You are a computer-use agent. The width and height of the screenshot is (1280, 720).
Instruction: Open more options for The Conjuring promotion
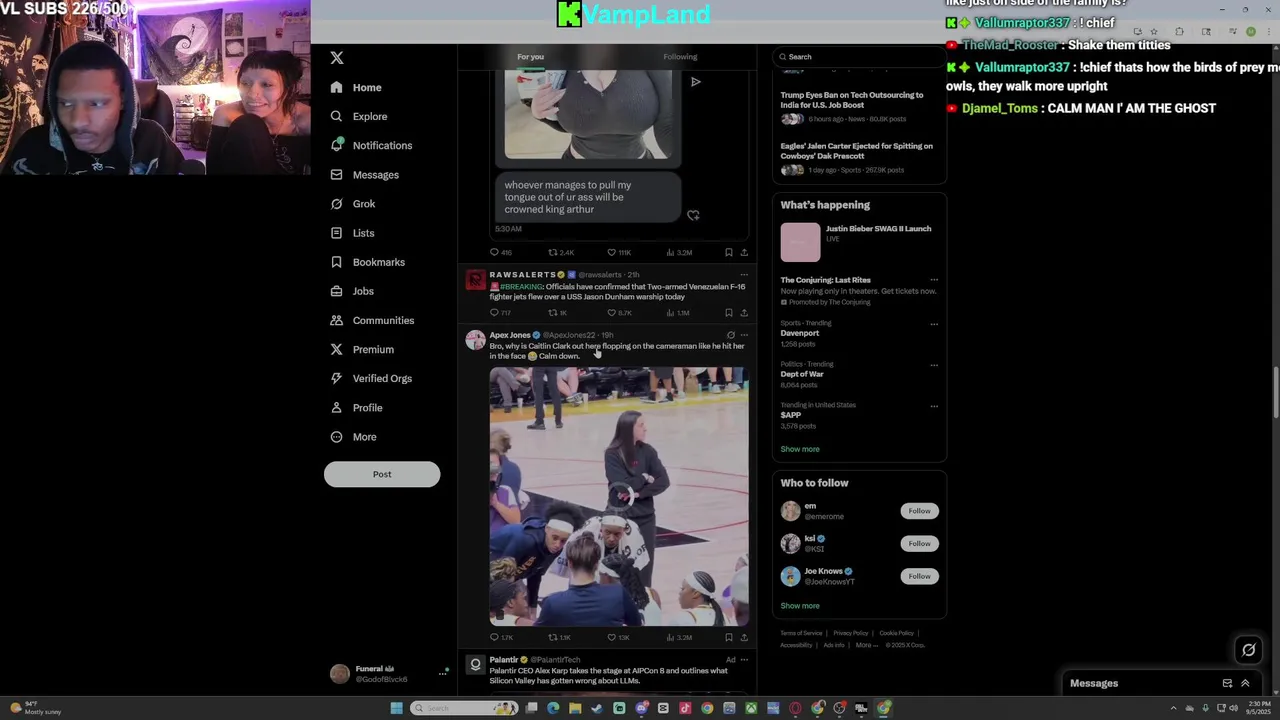pyautogui.click(x=934, y=280)
